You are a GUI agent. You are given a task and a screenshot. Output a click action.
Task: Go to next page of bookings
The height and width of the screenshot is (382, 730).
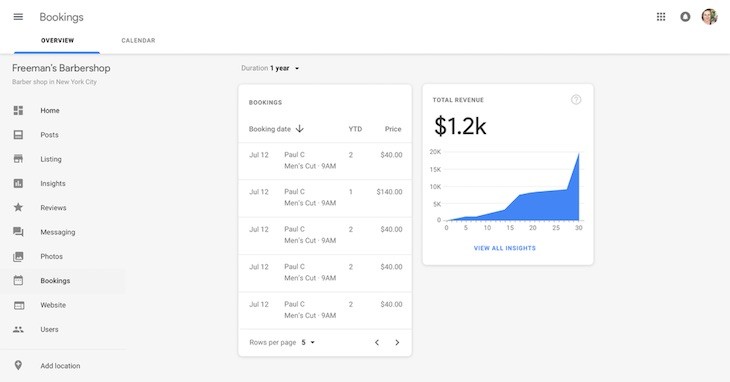click(397, 342)
